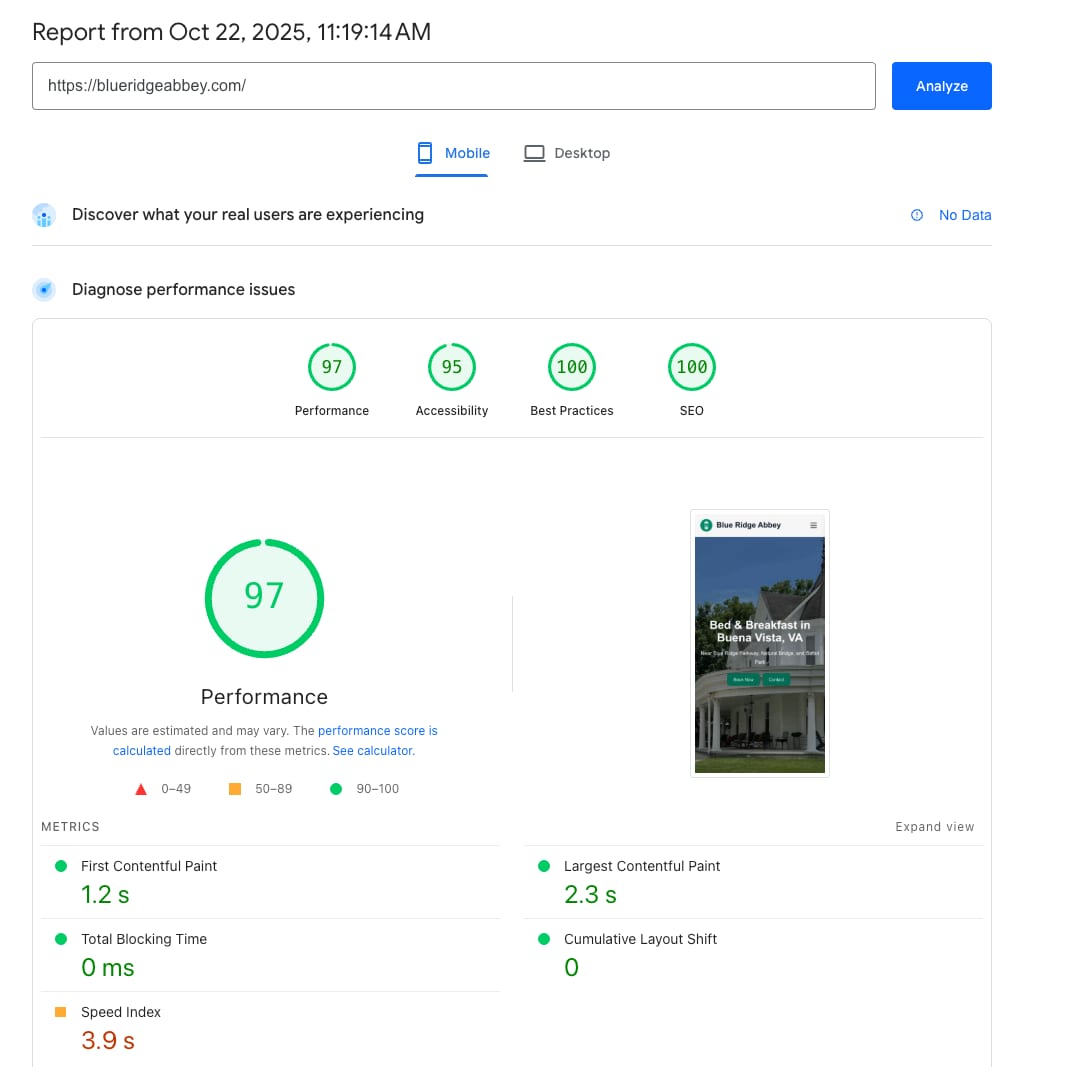Select the Performance 97 score gauge

coord(332,368)
